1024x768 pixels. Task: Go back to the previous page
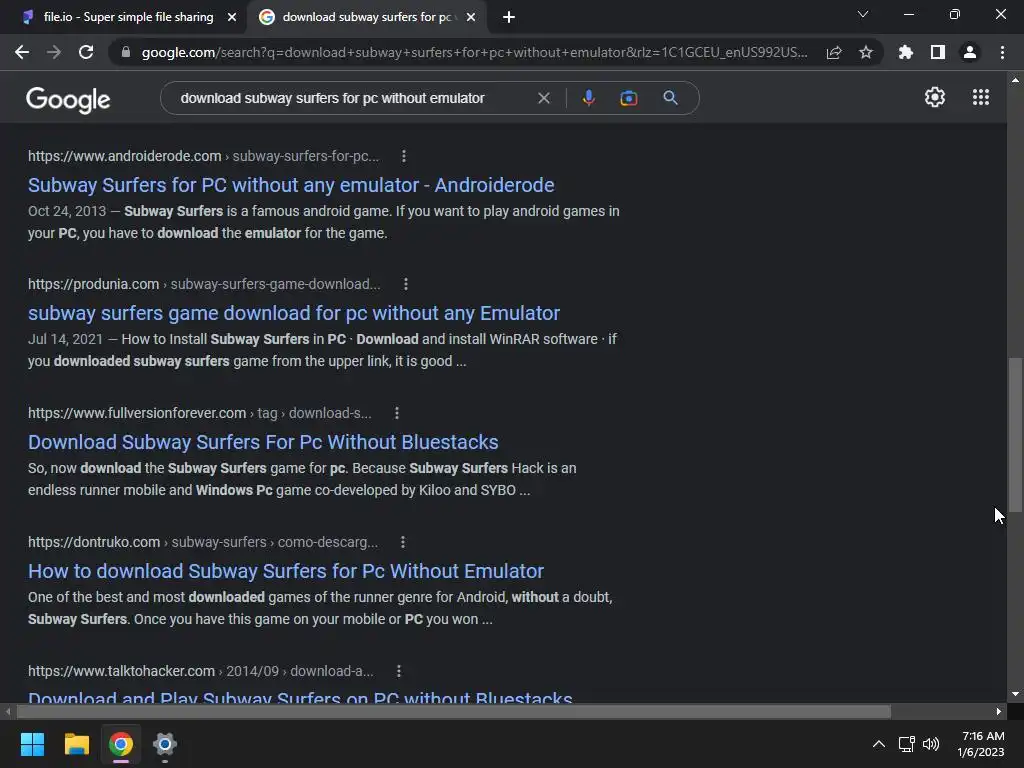coord(22,52)
